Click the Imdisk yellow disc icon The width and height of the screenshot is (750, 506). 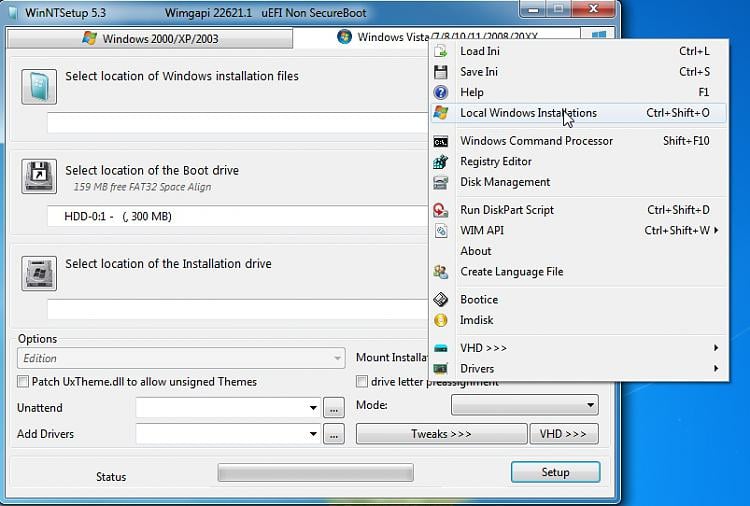[x=441, y=320]
